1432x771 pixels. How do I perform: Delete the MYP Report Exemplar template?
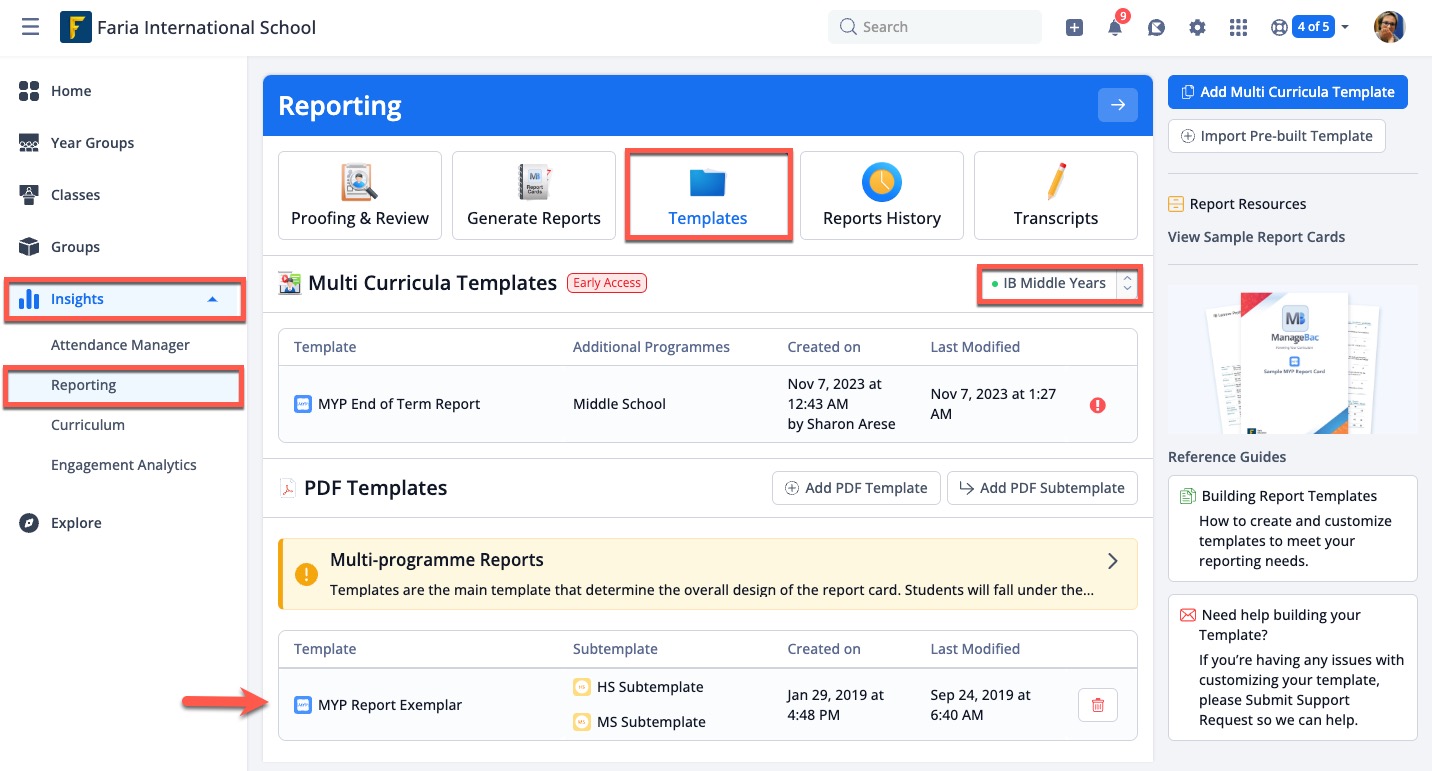(x=1097, y=705)
